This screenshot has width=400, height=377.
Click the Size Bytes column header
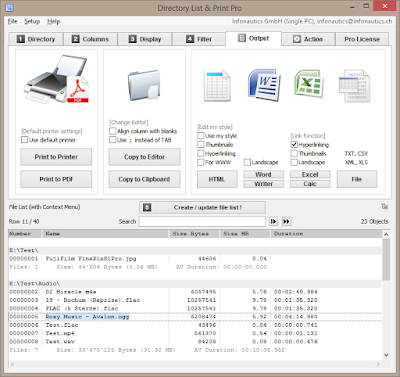pyautogui.click(x=194, y=234)
